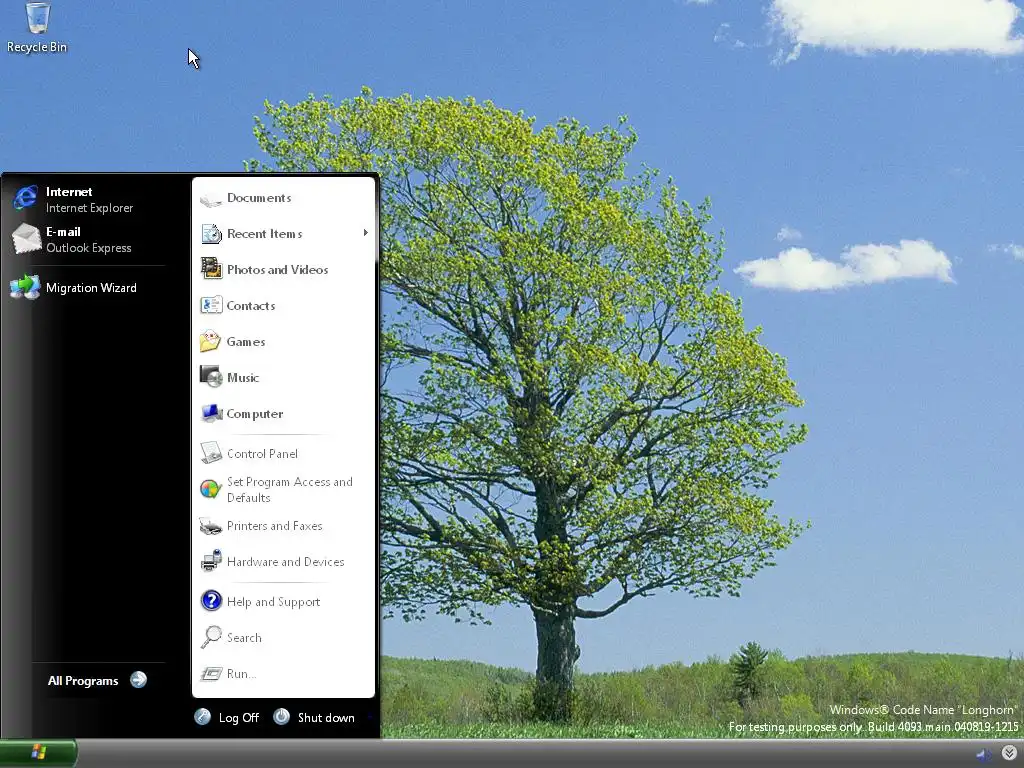Click the Shut down button text
This screenshot has height=768, width=1024.
pos(326,718)
